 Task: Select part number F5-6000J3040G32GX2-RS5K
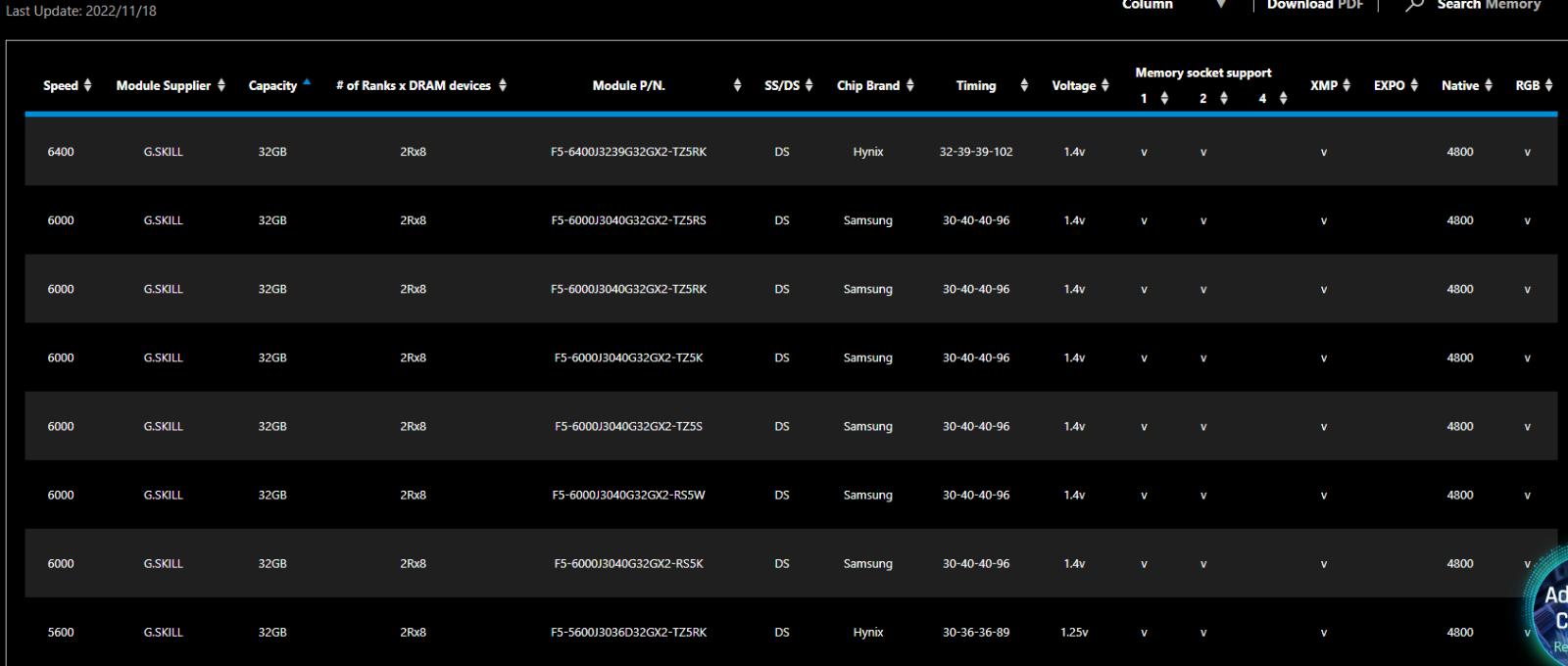628,563
